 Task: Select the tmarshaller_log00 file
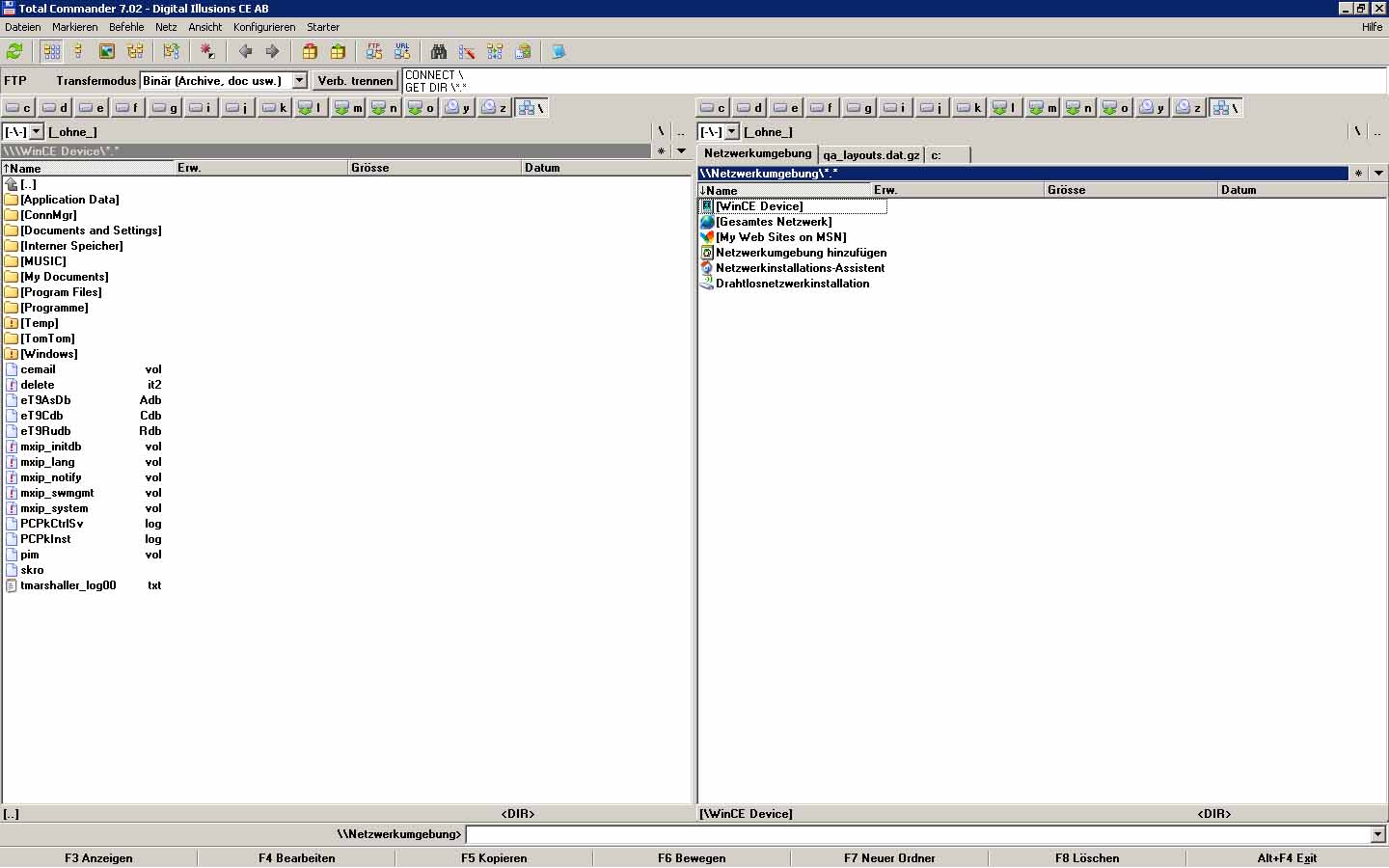(x=68, y=585)
